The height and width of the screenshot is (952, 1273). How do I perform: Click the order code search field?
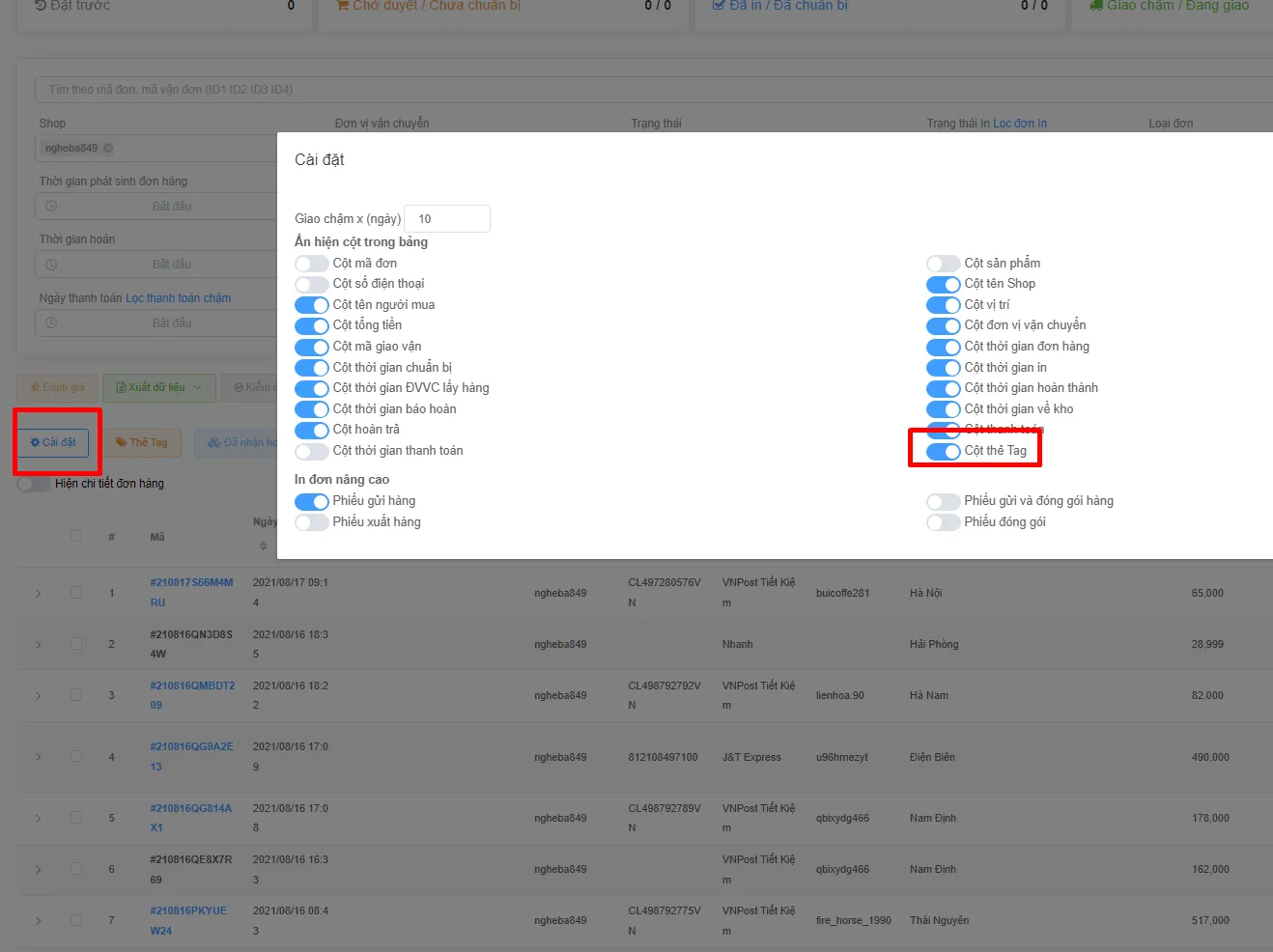pyautogui.click(x=654, y=90)
